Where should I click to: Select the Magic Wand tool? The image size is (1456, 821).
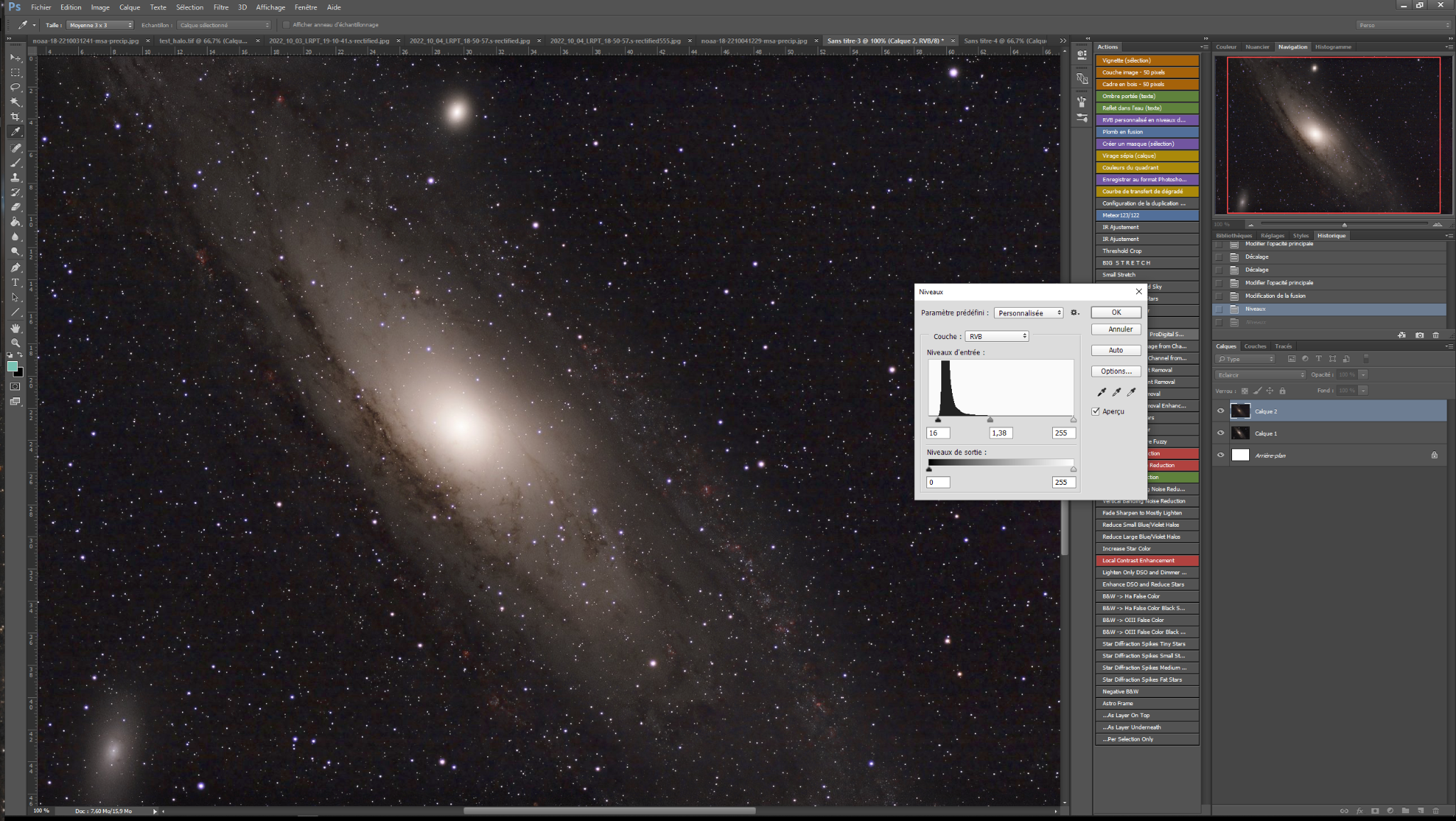pos(15,102)
